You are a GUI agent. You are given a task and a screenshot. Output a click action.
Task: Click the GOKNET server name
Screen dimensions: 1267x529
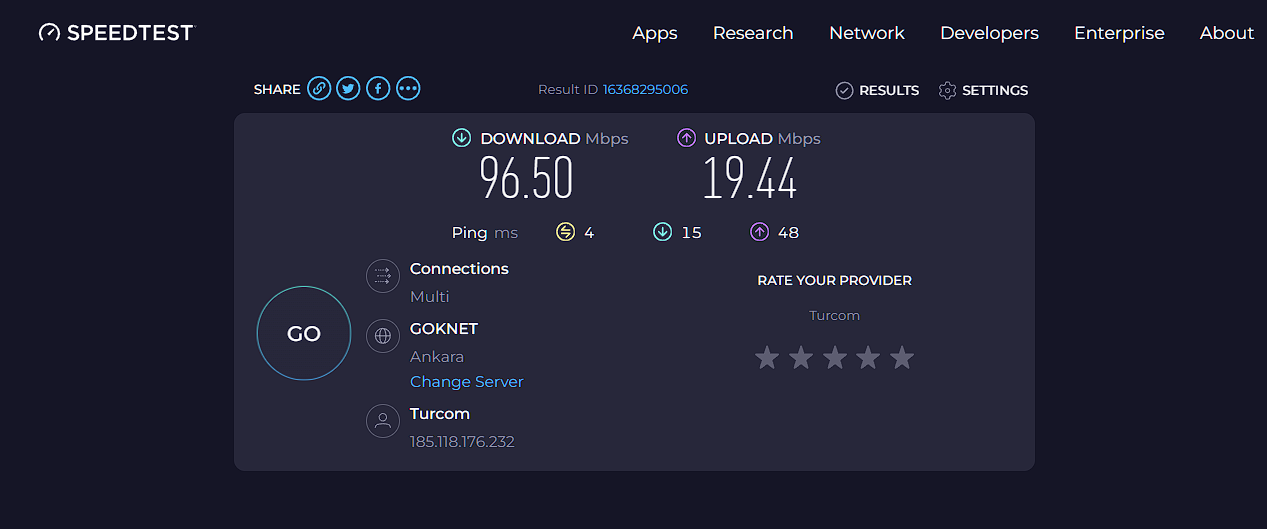[x=444, y=329]
